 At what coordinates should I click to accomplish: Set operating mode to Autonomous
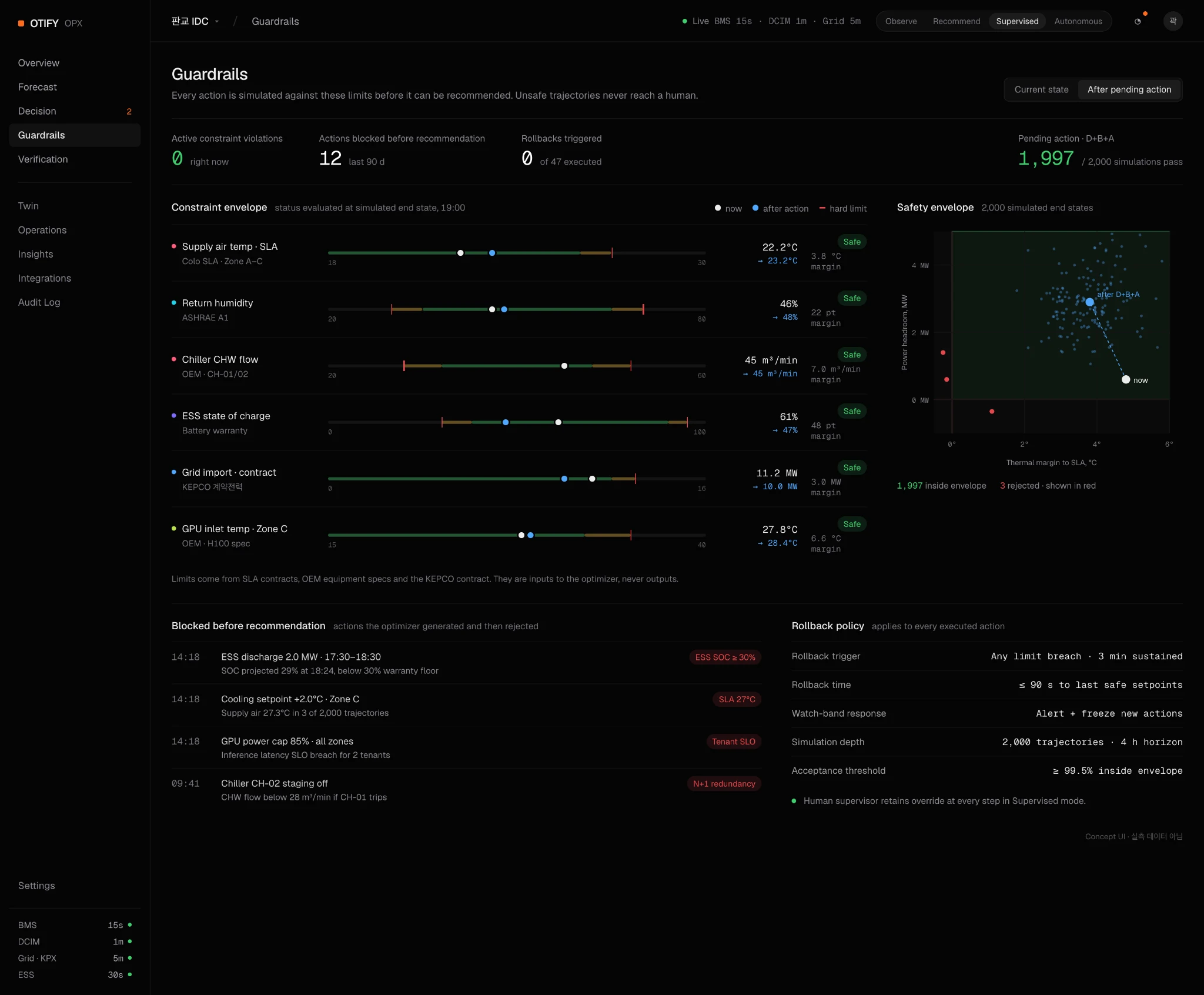click(1078, 21)
